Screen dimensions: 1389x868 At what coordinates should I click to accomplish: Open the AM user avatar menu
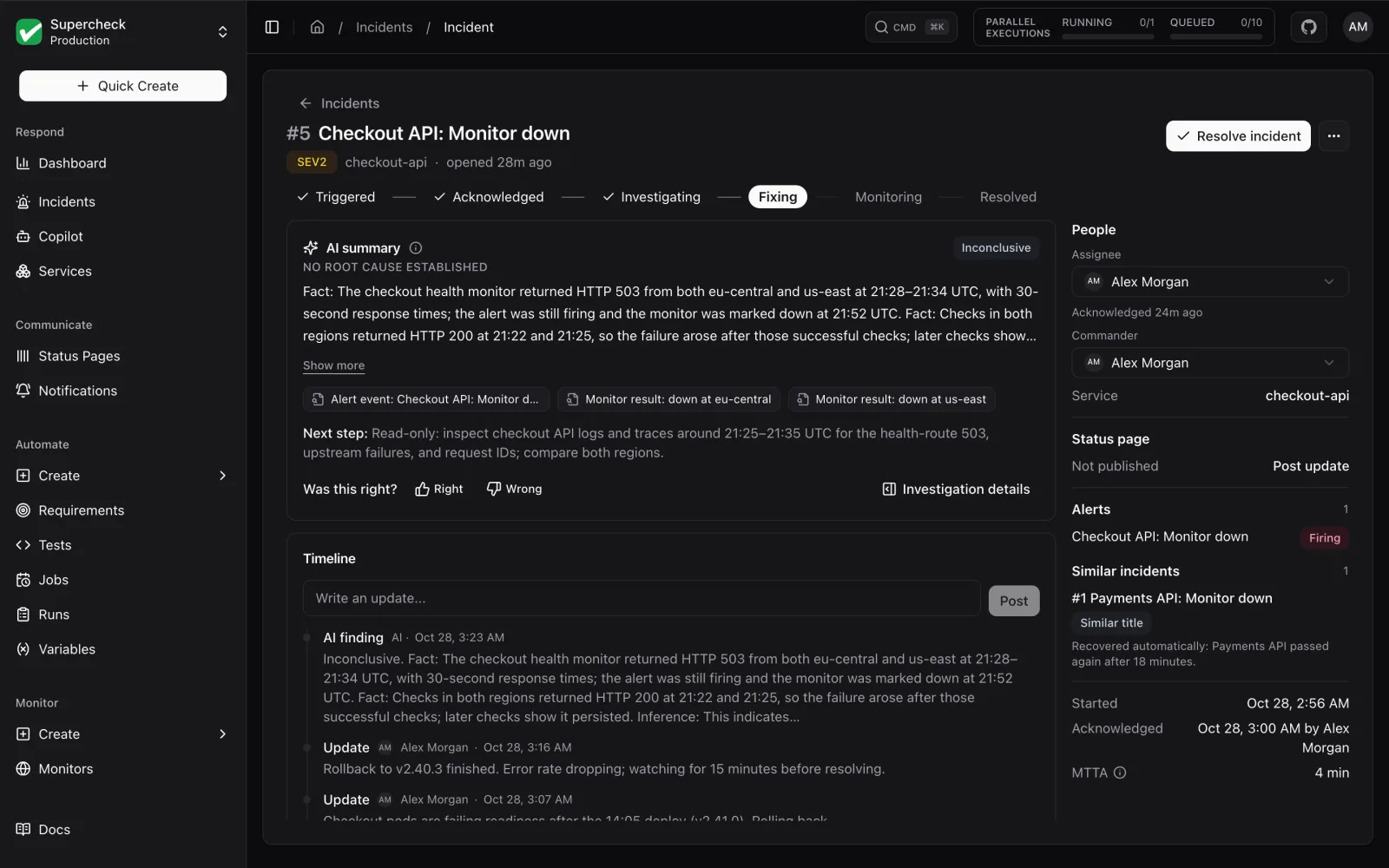(x=1358, y=27)
